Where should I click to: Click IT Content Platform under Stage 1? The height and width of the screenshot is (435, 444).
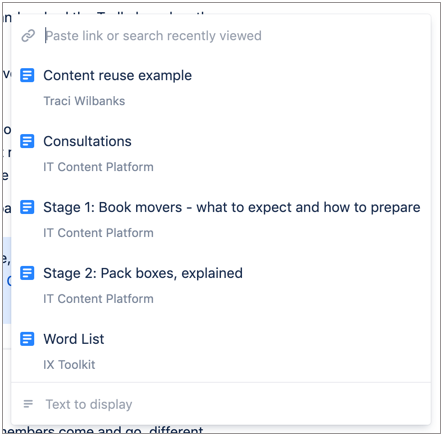(x=98, y=233)
